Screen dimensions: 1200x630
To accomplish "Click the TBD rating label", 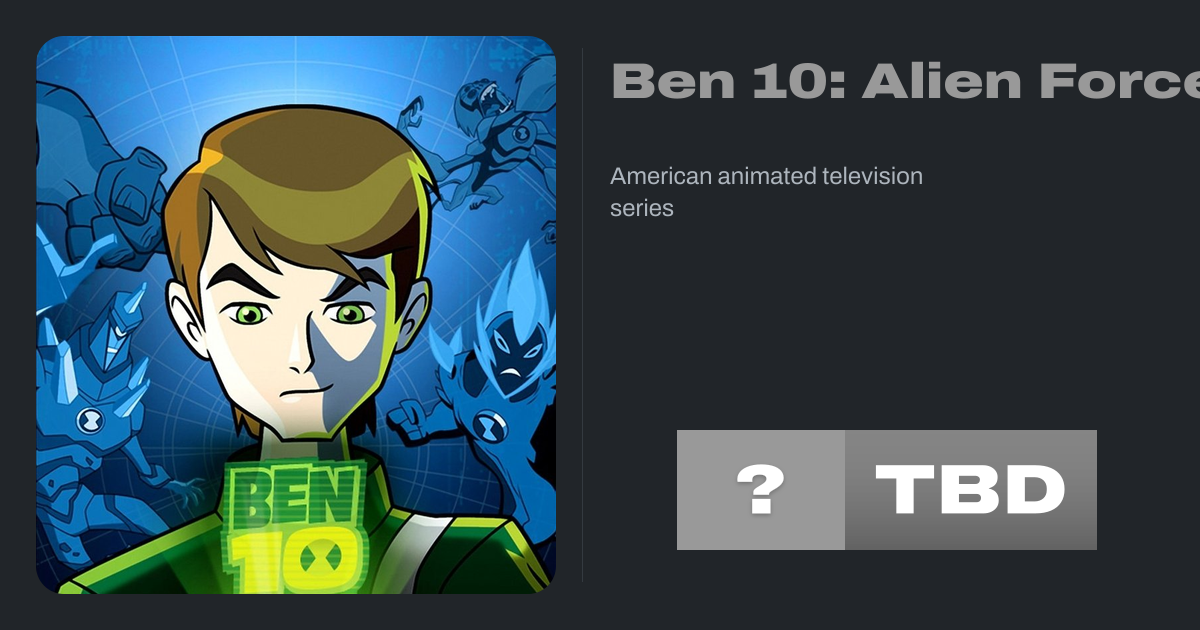I will [971, 490].
